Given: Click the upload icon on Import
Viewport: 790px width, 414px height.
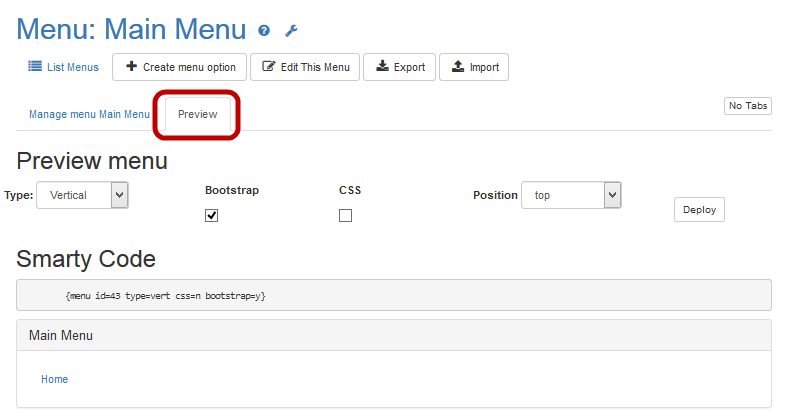Looking at the screenshot, I should (x=458, y=67).
